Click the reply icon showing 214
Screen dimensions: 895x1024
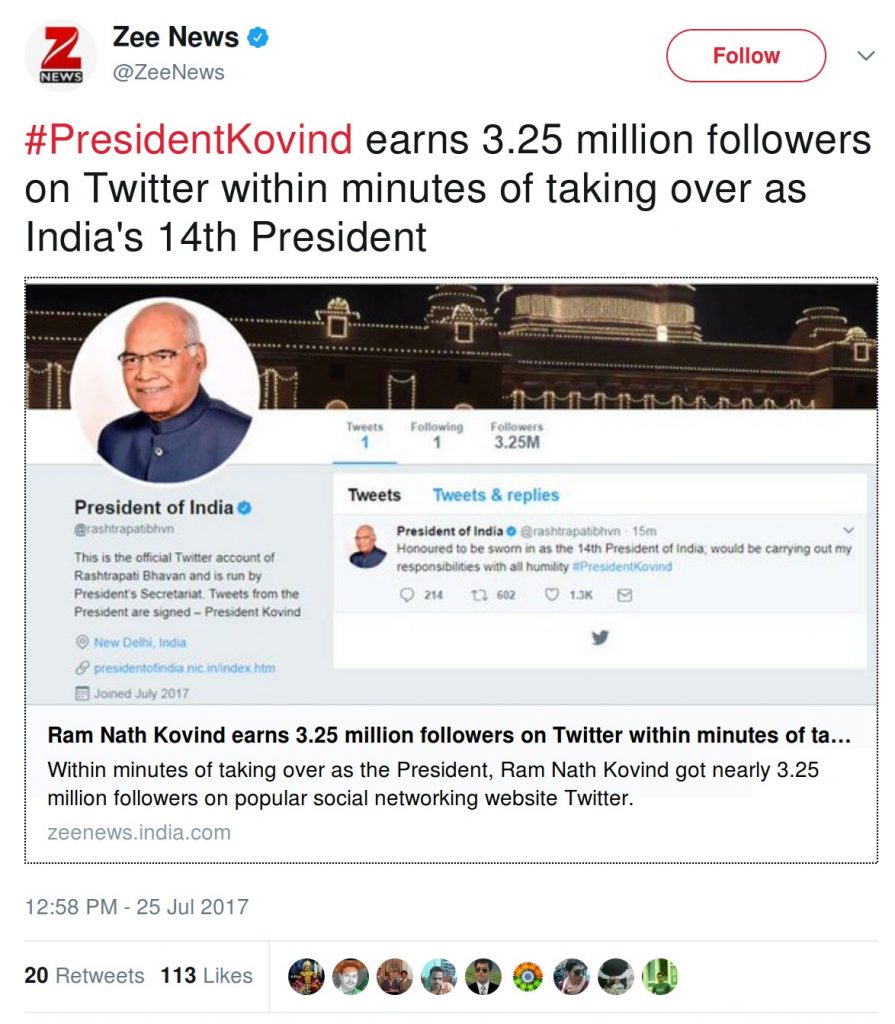pos(407,595)
